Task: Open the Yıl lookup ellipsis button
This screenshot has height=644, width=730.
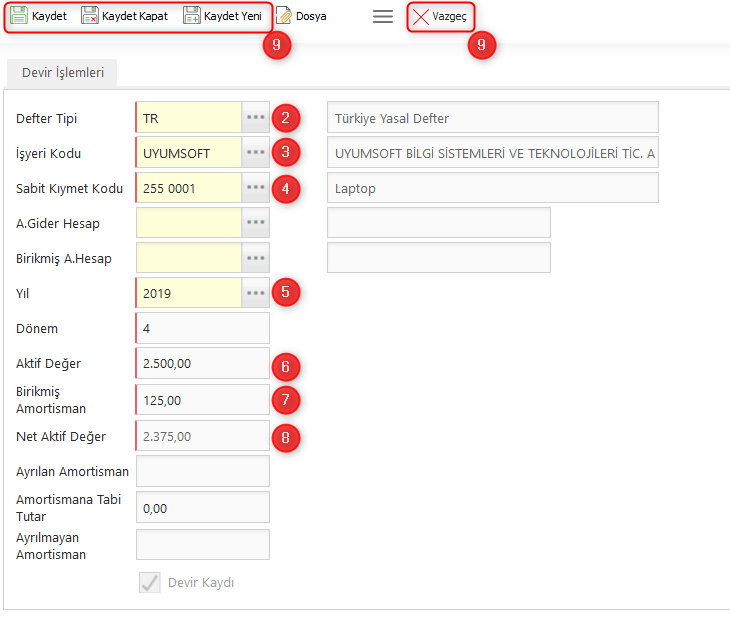Action: point(256,293)
